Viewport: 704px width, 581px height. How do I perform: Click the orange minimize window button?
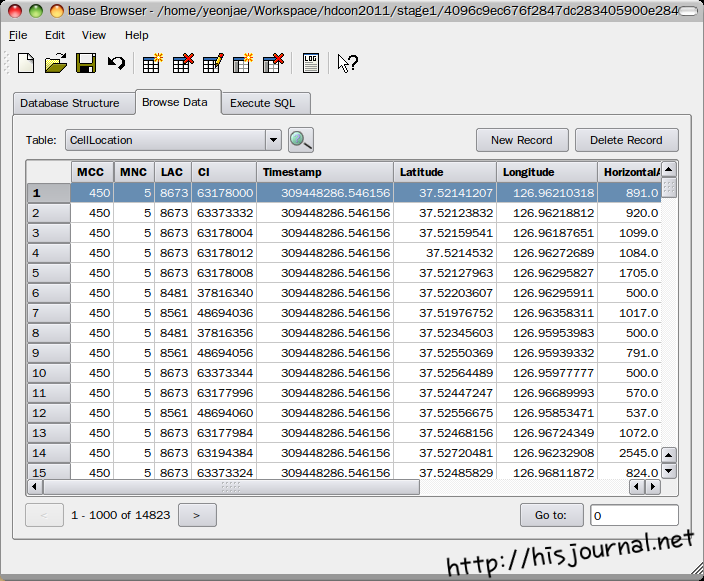pos(57,11)
